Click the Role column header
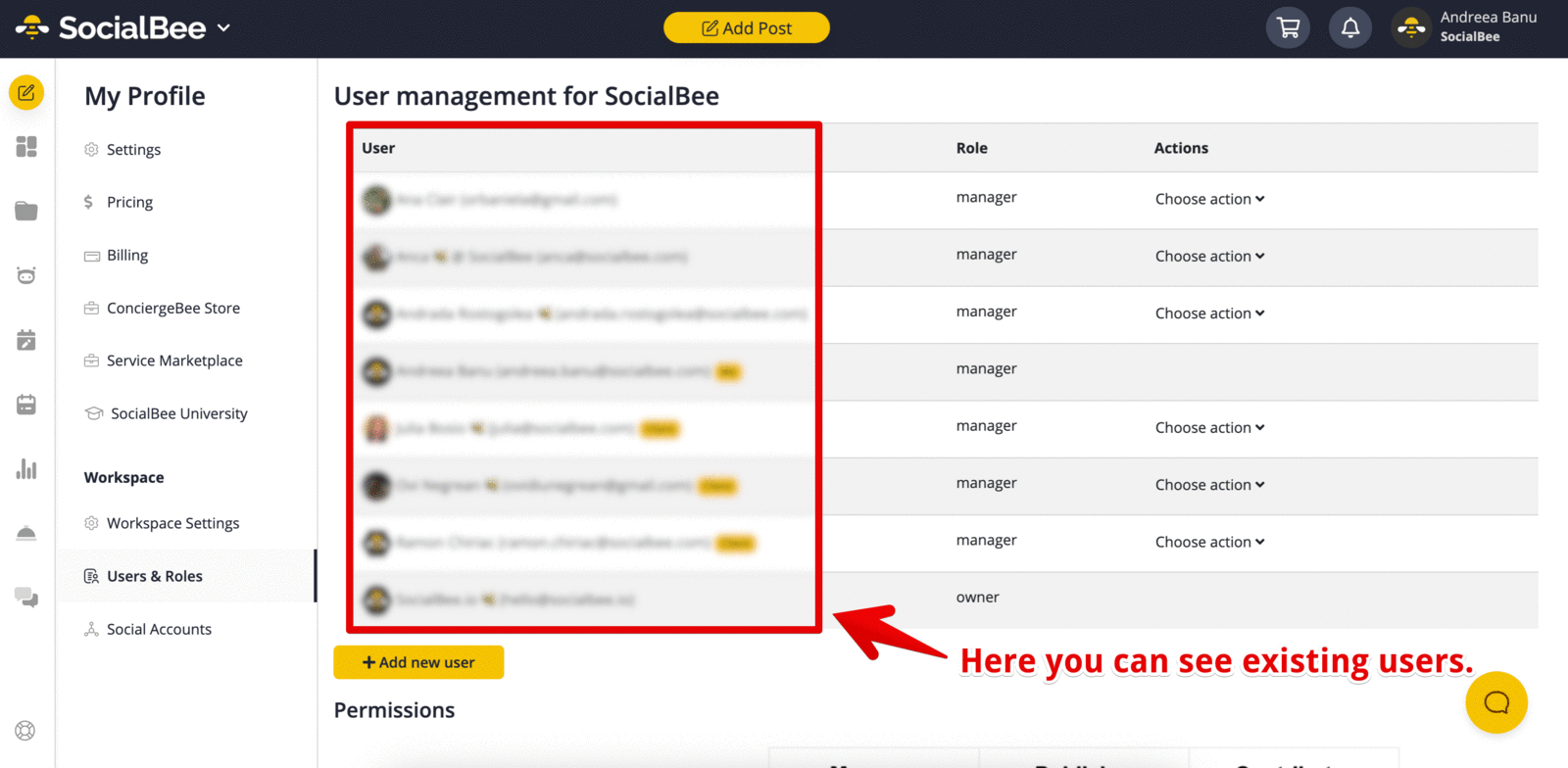 coord(971,148)
